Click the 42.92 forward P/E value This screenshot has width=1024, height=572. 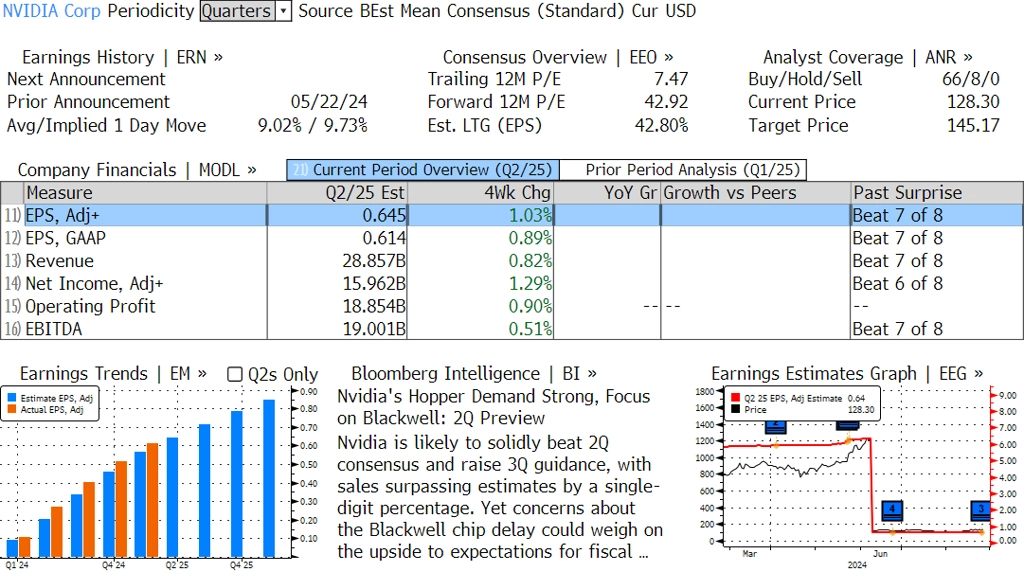pos(666,102)
